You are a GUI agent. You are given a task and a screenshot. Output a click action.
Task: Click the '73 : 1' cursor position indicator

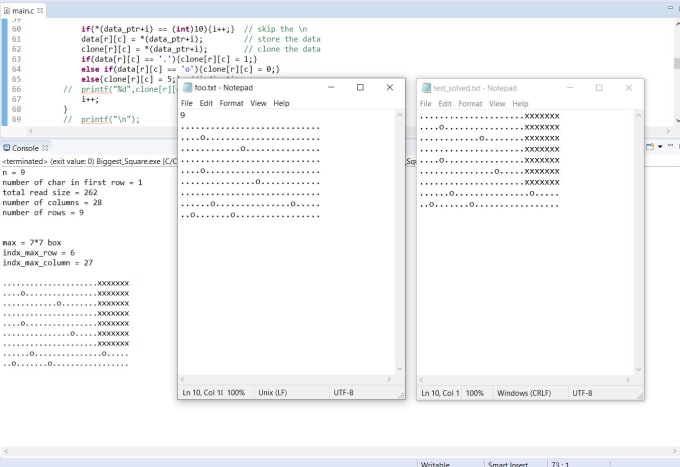tap(560, 464)
